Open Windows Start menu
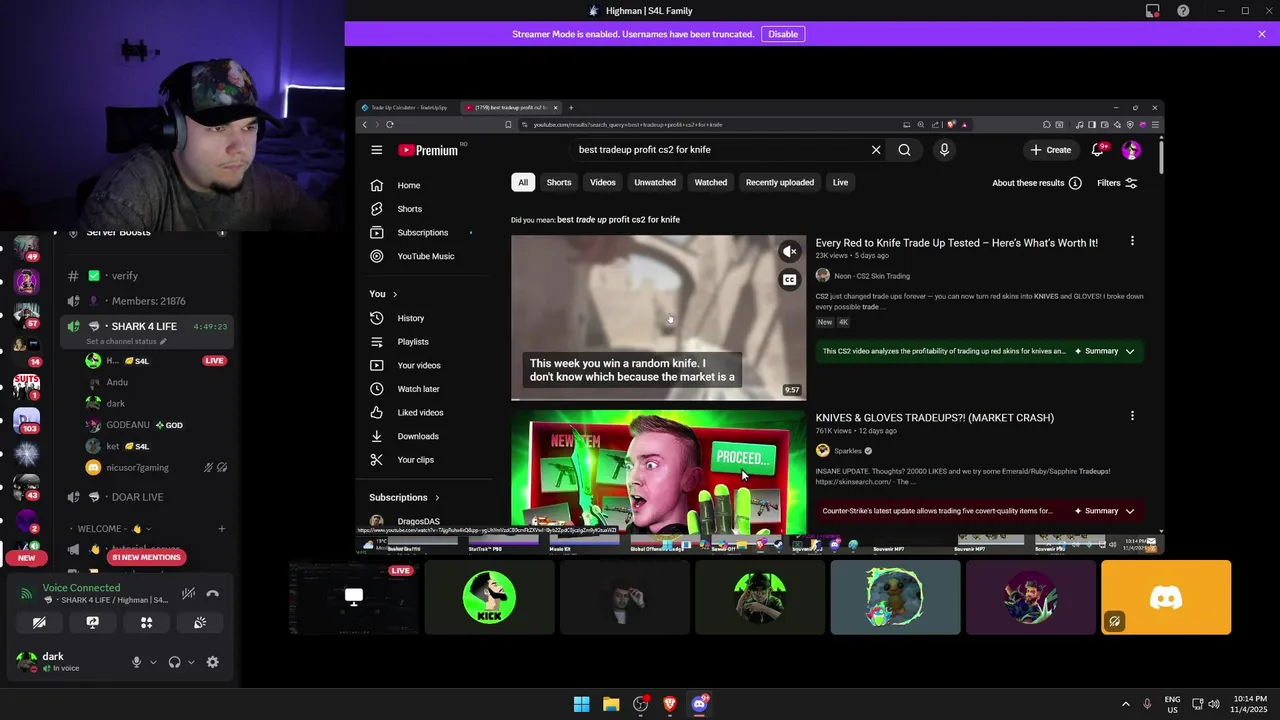 (581, 704)
